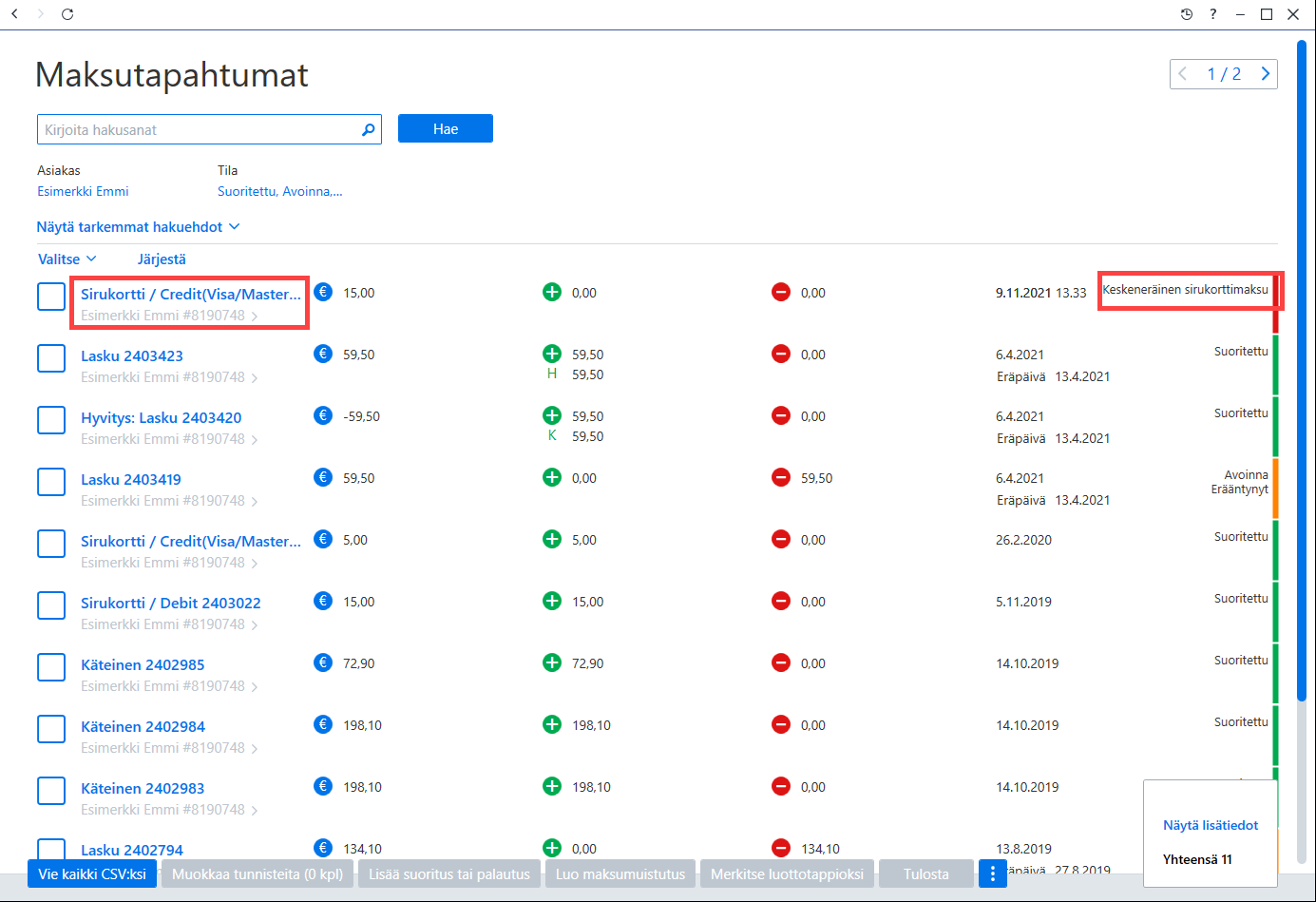The height and width of the screenshot is (902, 1316).
Task: Go to next page arrow in pager
Action: pos(1265,73)
